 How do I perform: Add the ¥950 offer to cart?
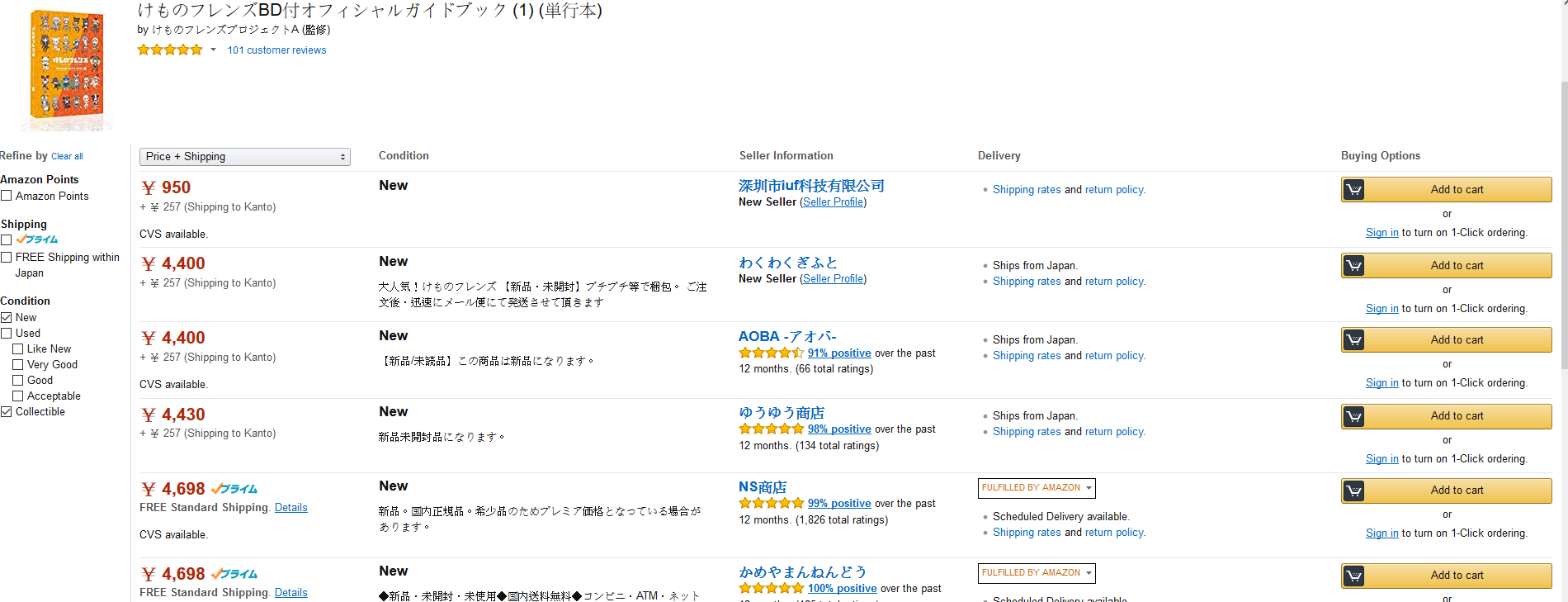coord(1447,190)
